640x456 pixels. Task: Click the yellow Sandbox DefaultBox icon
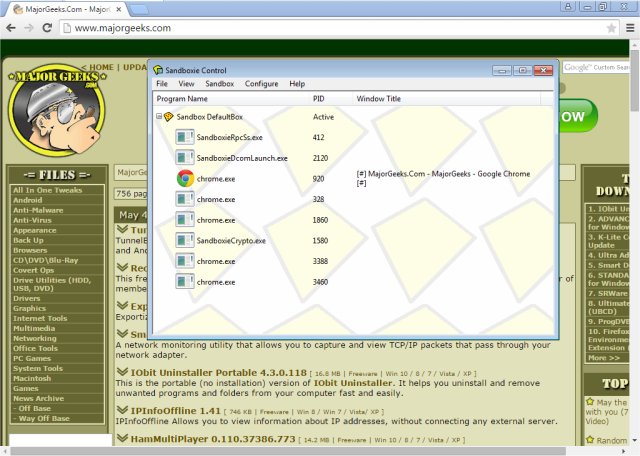[x=168, y=117]
